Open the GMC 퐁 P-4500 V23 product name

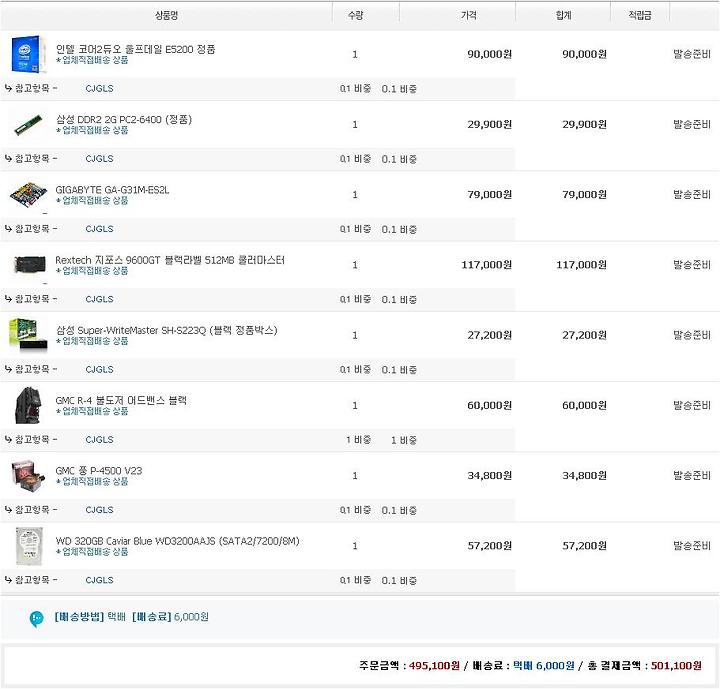(x=99, y=471)
